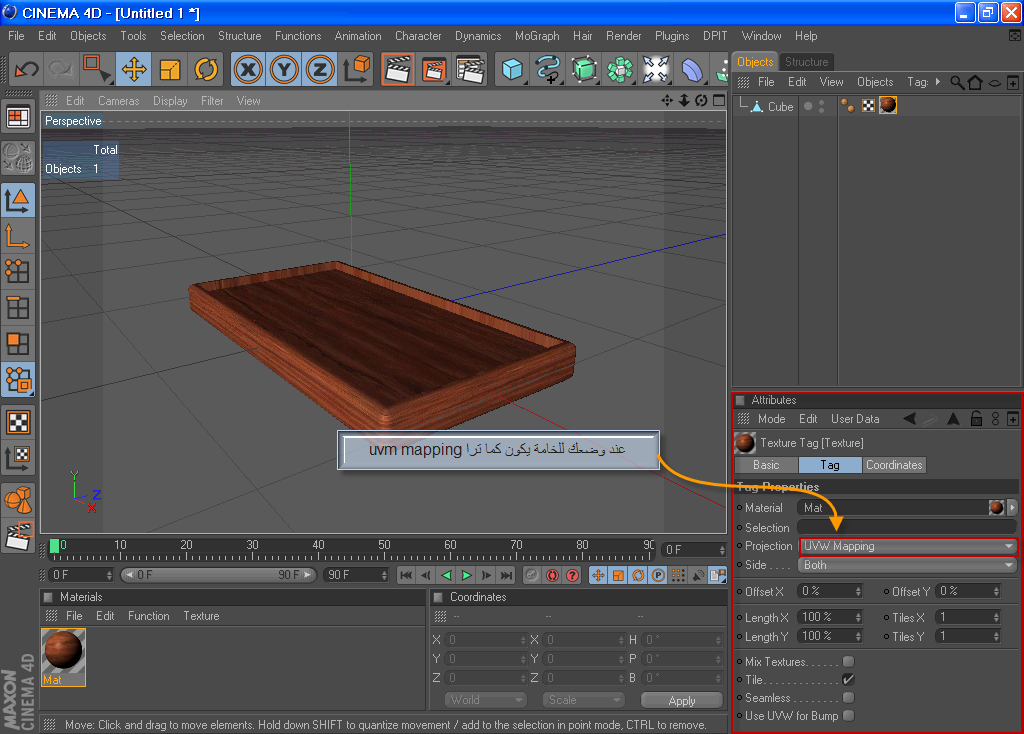Toggle the Z axis lock

click(320, 69)
